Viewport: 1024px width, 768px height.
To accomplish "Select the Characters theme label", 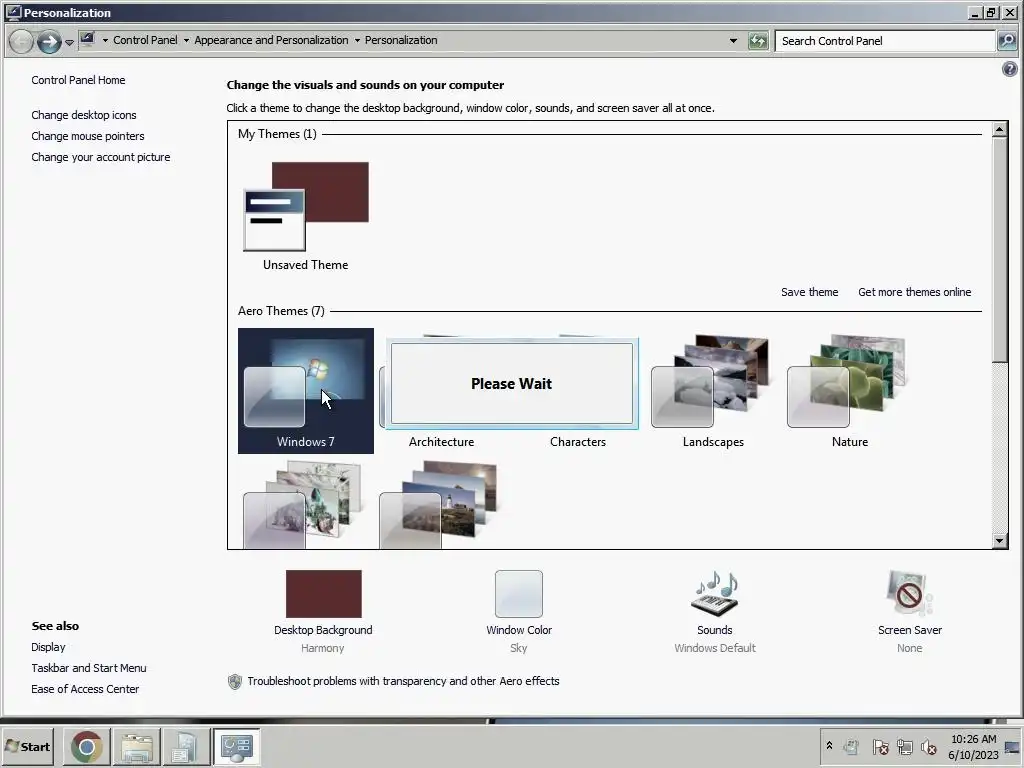I will click(578, 442).
